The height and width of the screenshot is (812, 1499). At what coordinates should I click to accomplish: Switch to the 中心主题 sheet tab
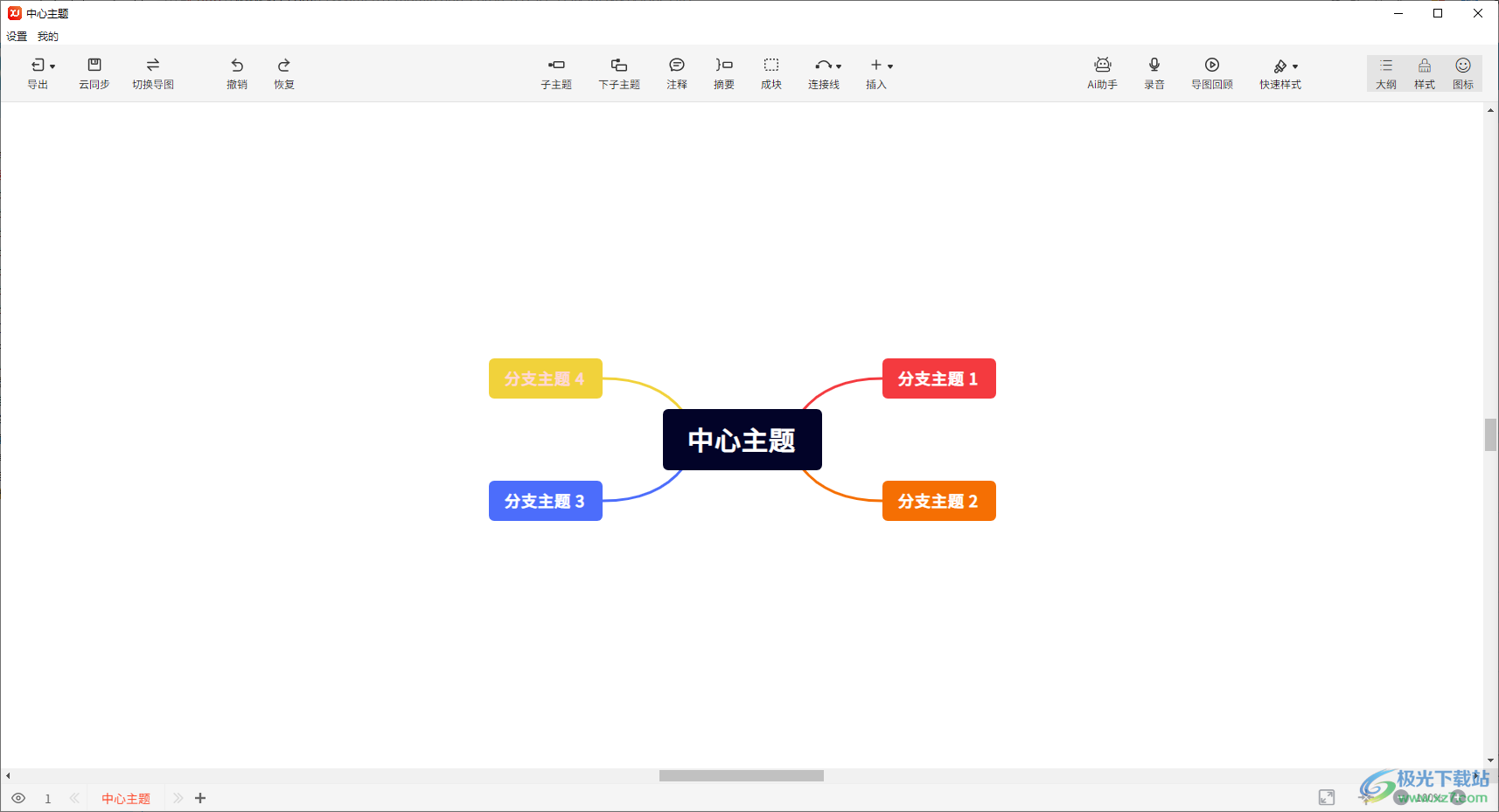coord(126,798)
